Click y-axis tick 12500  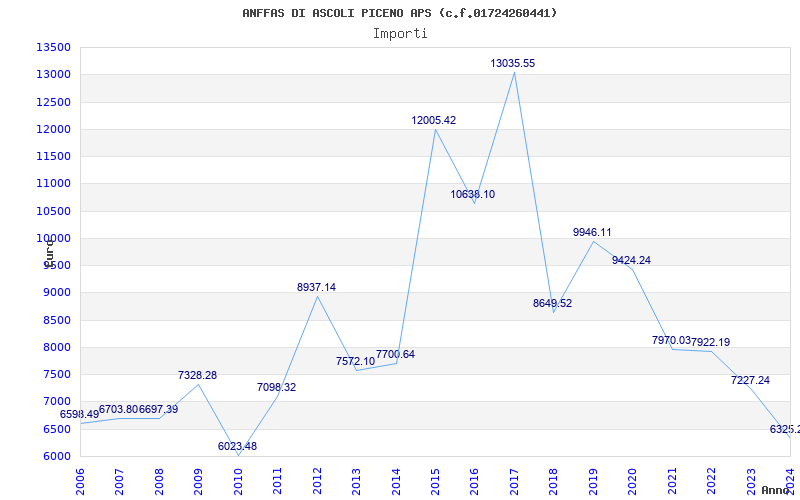click(x=53, y=102)
